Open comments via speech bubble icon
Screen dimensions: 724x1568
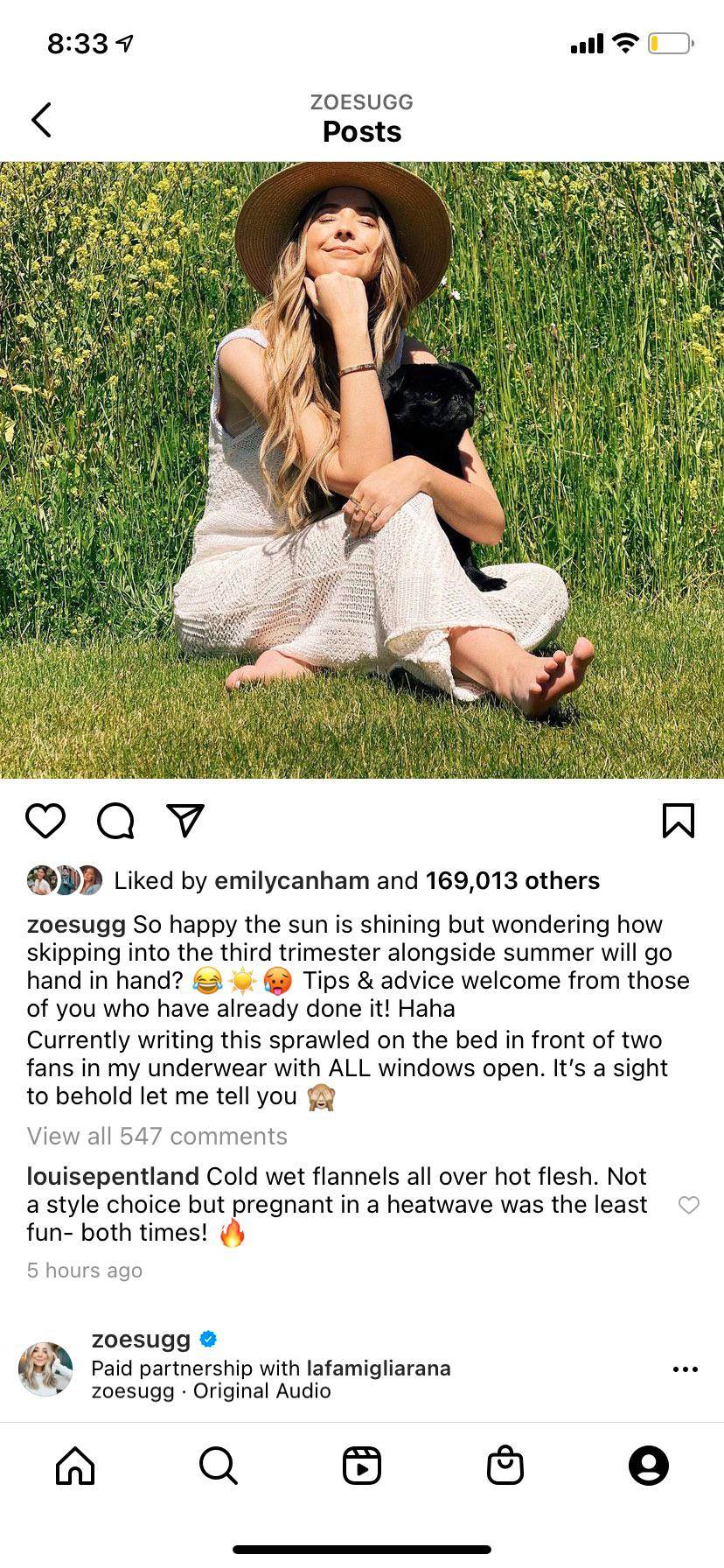[x=115, y=821]
